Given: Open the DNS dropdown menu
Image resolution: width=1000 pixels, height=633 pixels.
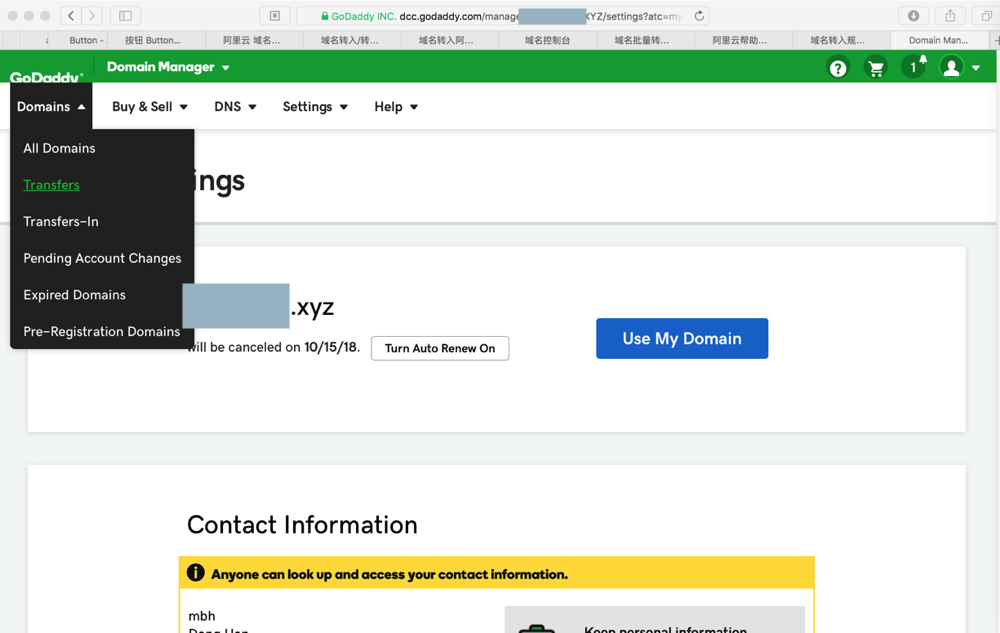Looking at the screenshot, I should (235, 107).
